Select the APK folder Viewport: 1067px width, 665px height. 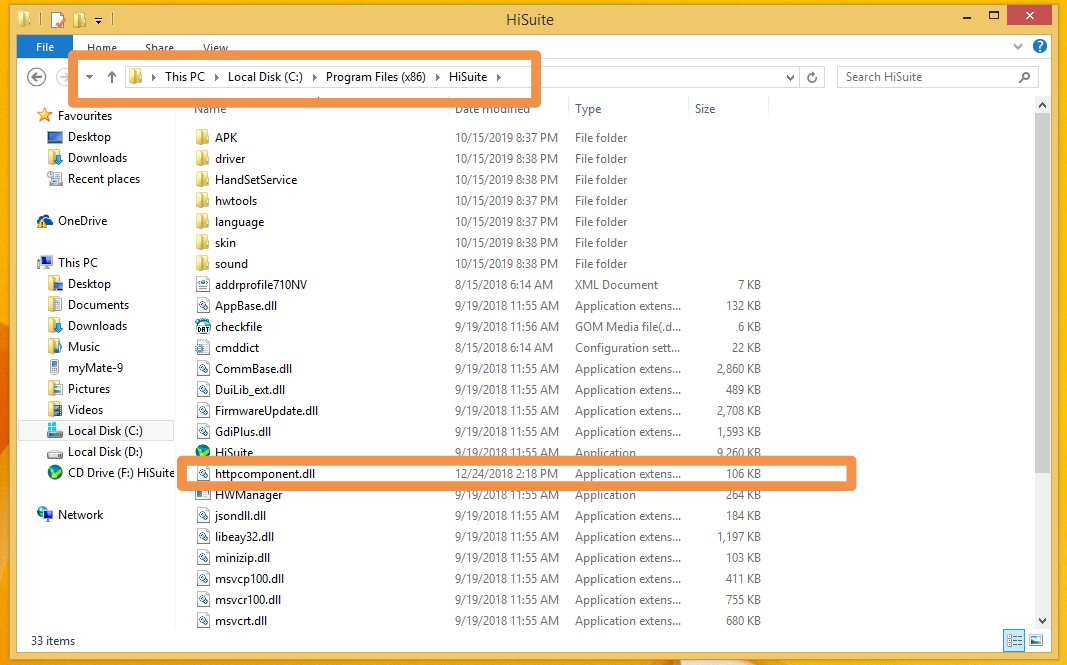tap(226, 137)
